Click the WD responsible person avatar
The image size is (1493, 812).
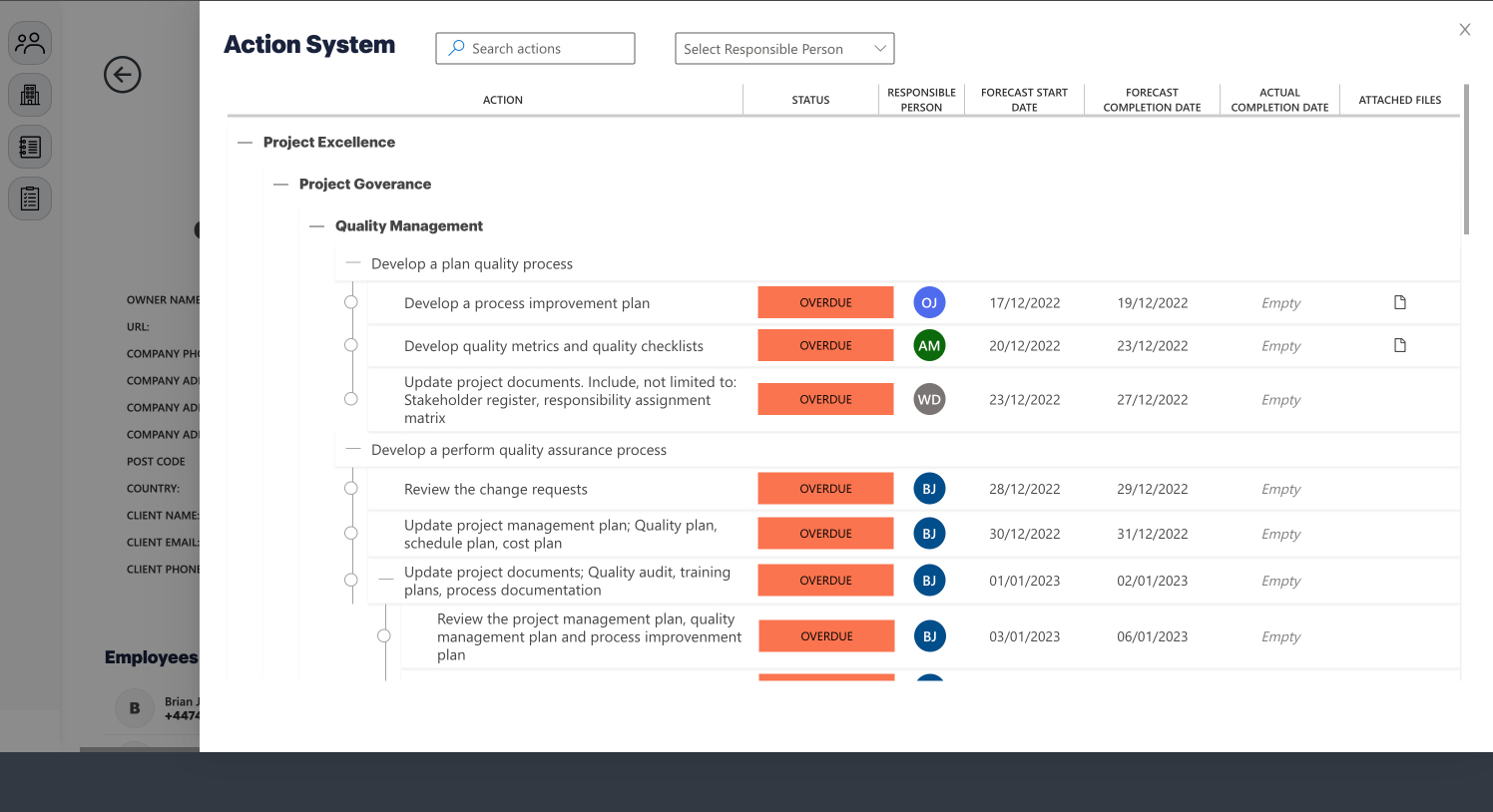pos(929,399)
